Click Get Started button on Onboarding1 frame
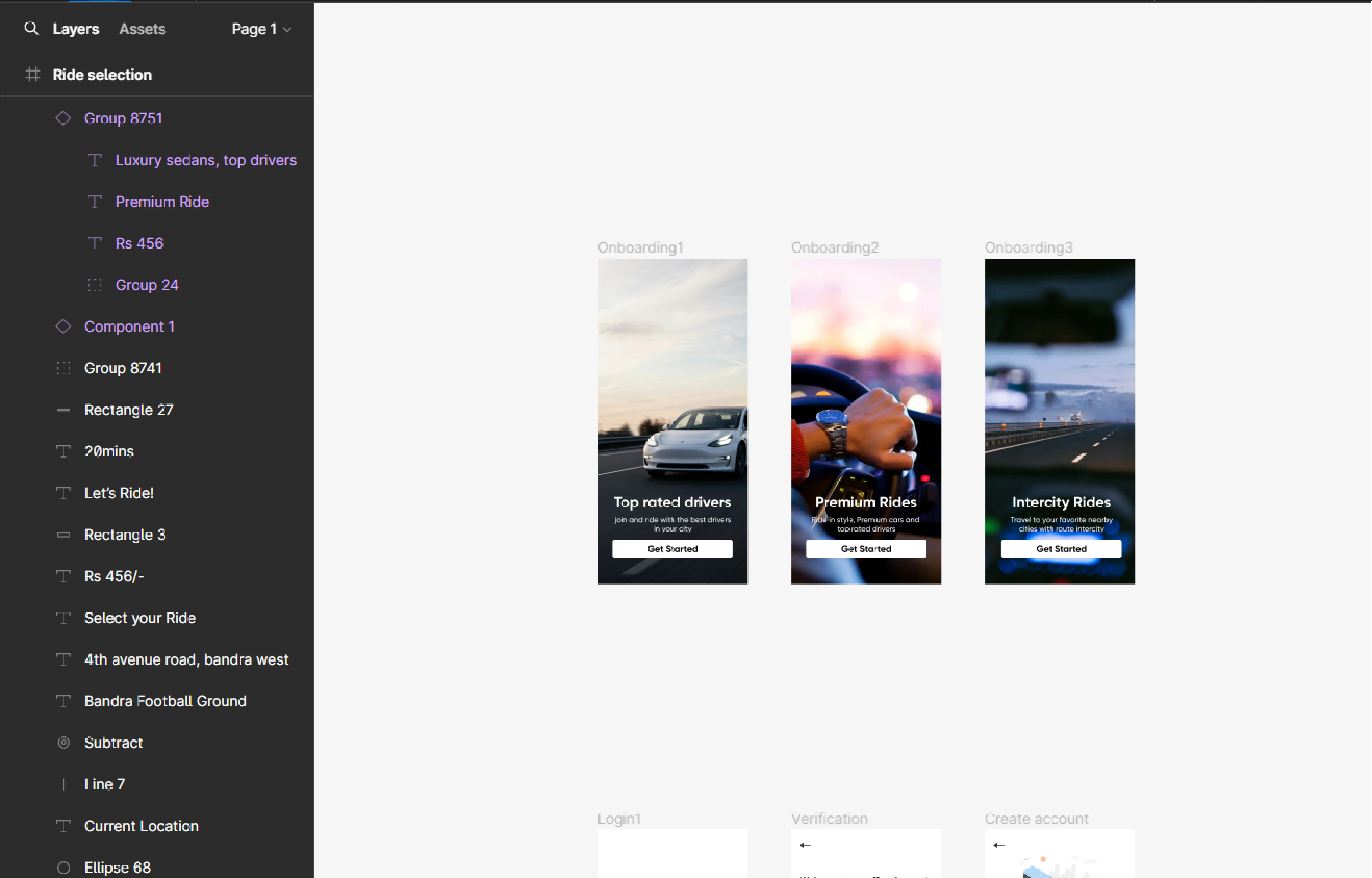 point(672,549)
